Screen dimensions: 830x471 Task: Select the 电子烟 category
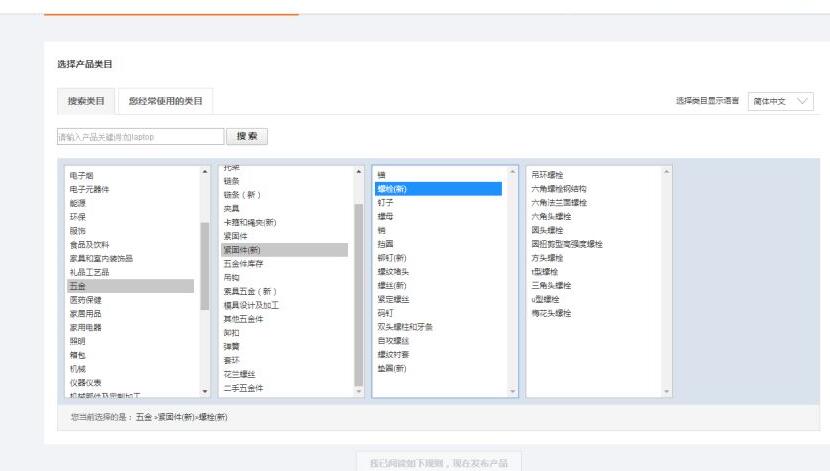(82, 175)
